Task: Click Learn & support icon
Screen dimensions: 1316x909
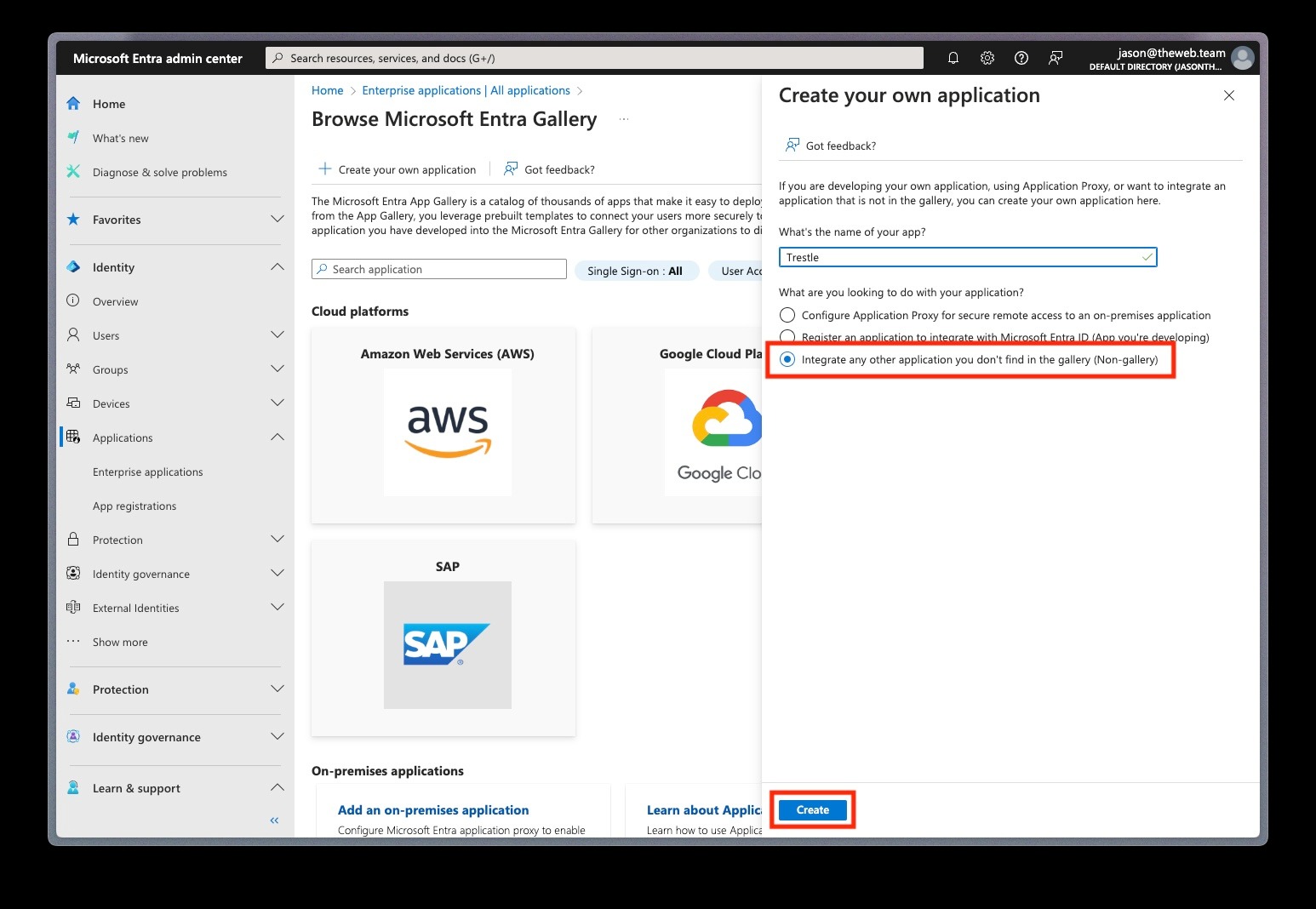Action: [x=73, y=788]
